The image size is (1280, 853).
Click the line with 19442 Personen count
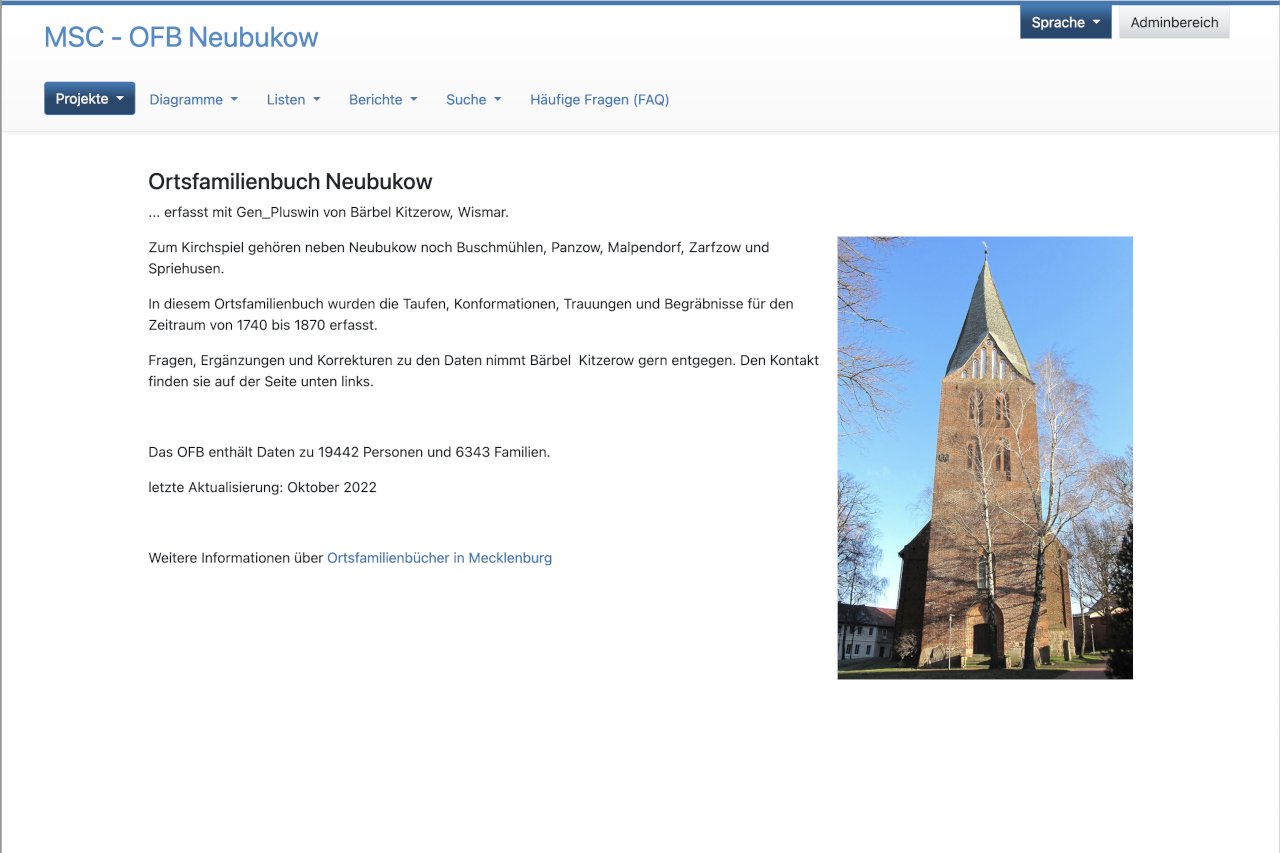[x=349, y=452]
